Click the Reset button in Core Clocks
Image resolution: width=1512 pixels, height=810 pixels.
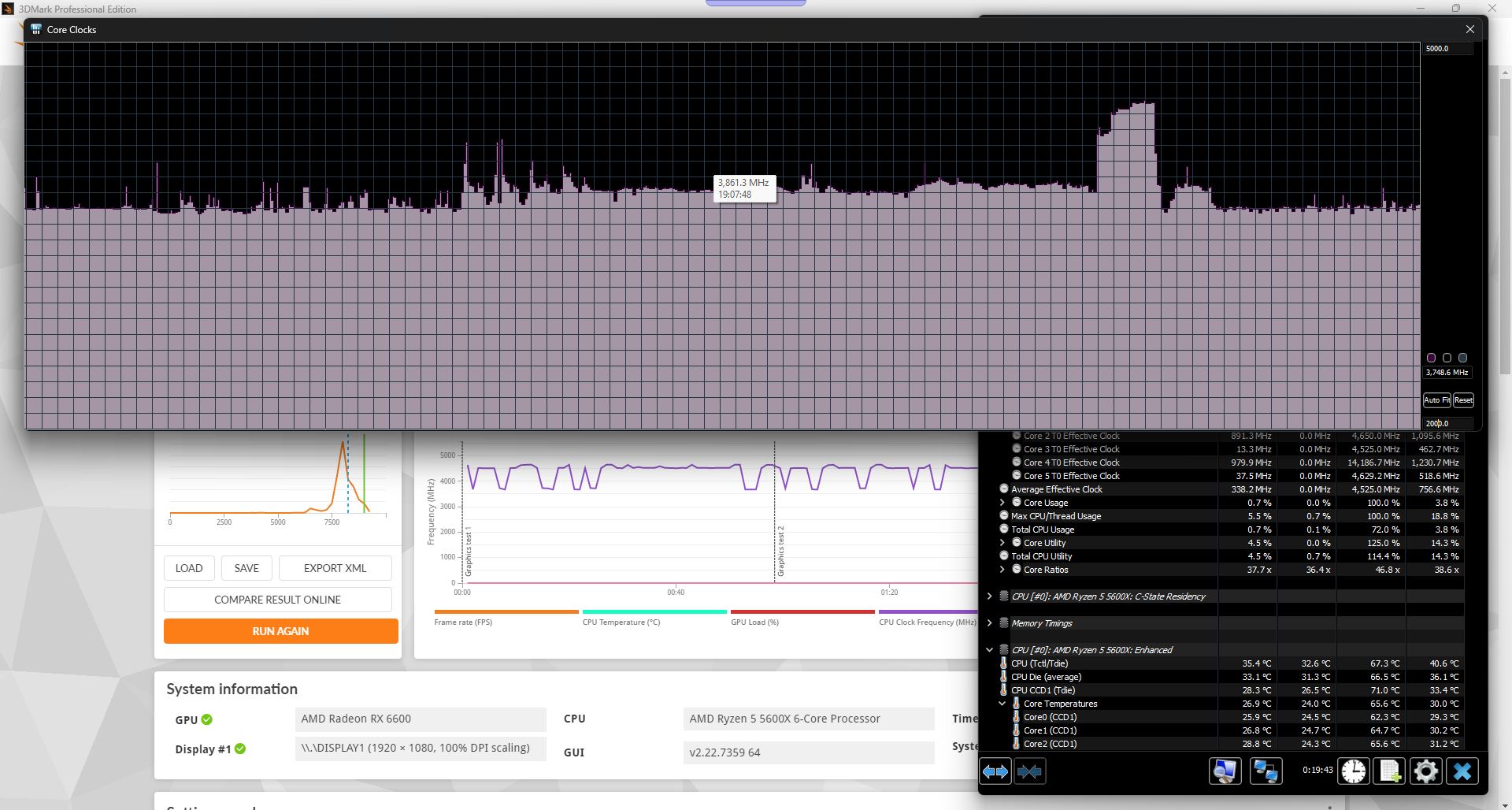1463,400
